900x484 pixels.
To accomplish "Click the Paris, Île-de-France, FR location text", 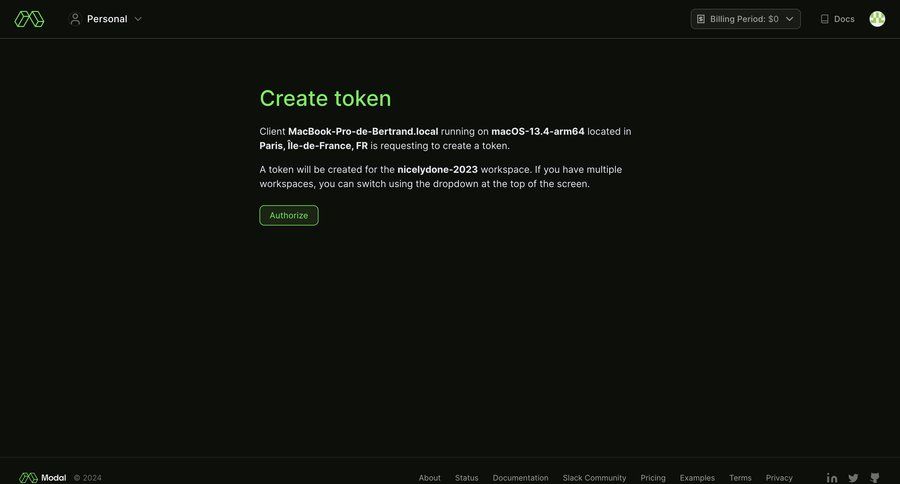I will click(313, 146).
